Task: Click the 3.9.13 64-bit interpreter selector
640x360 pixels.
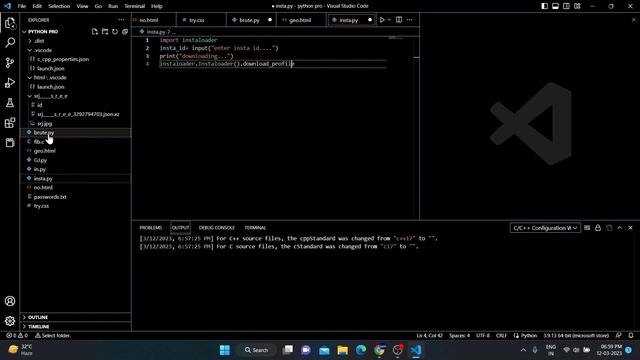Action: point(576,336)
